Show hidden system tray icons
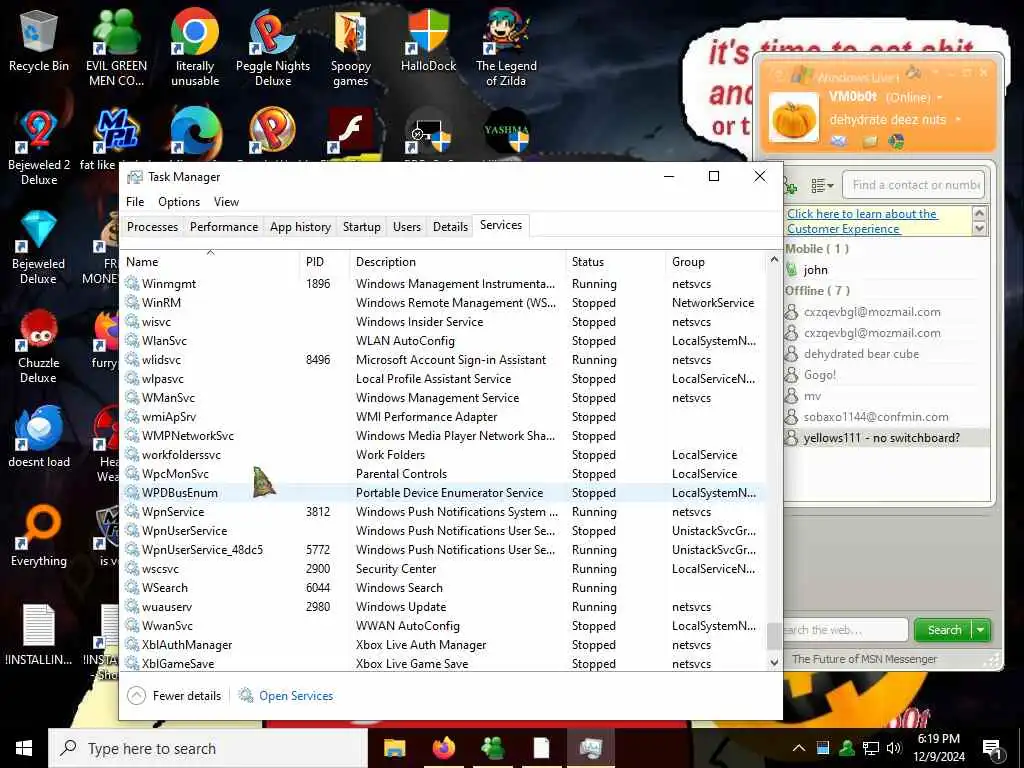 pos(798,748)
